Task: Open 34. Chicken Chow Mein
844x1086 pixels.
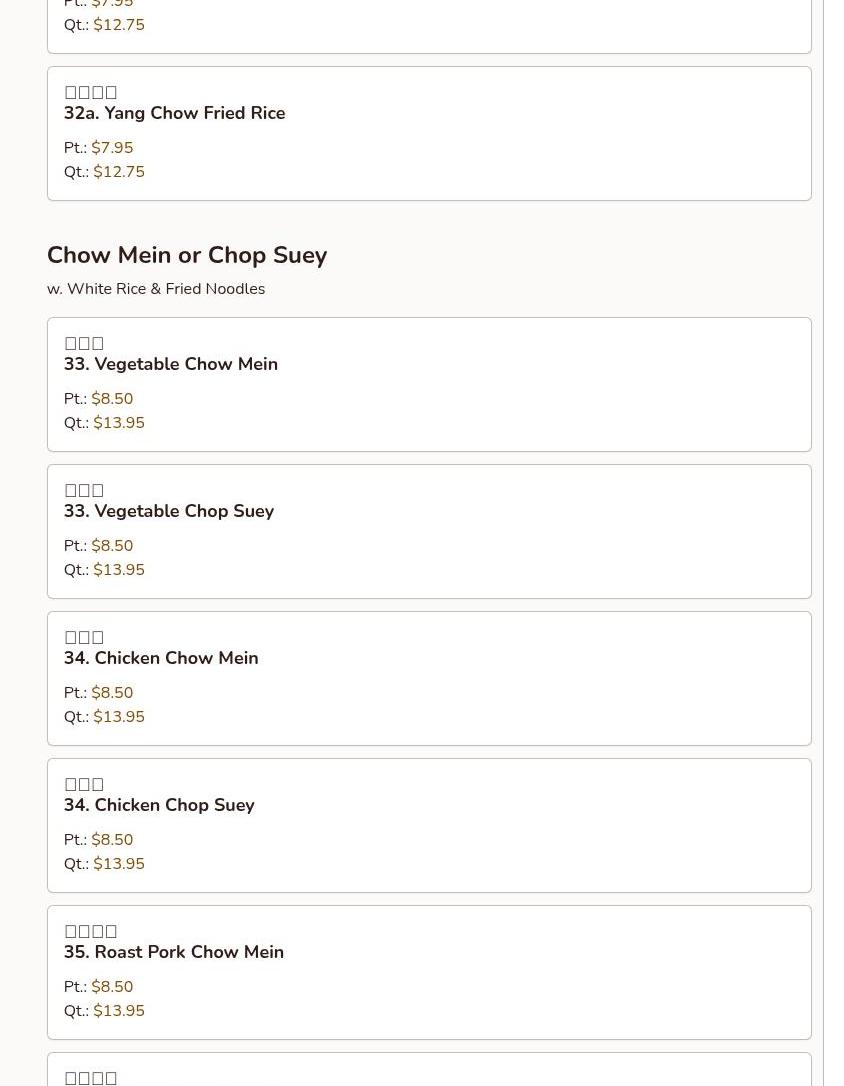Action: (x=160, y=658)
